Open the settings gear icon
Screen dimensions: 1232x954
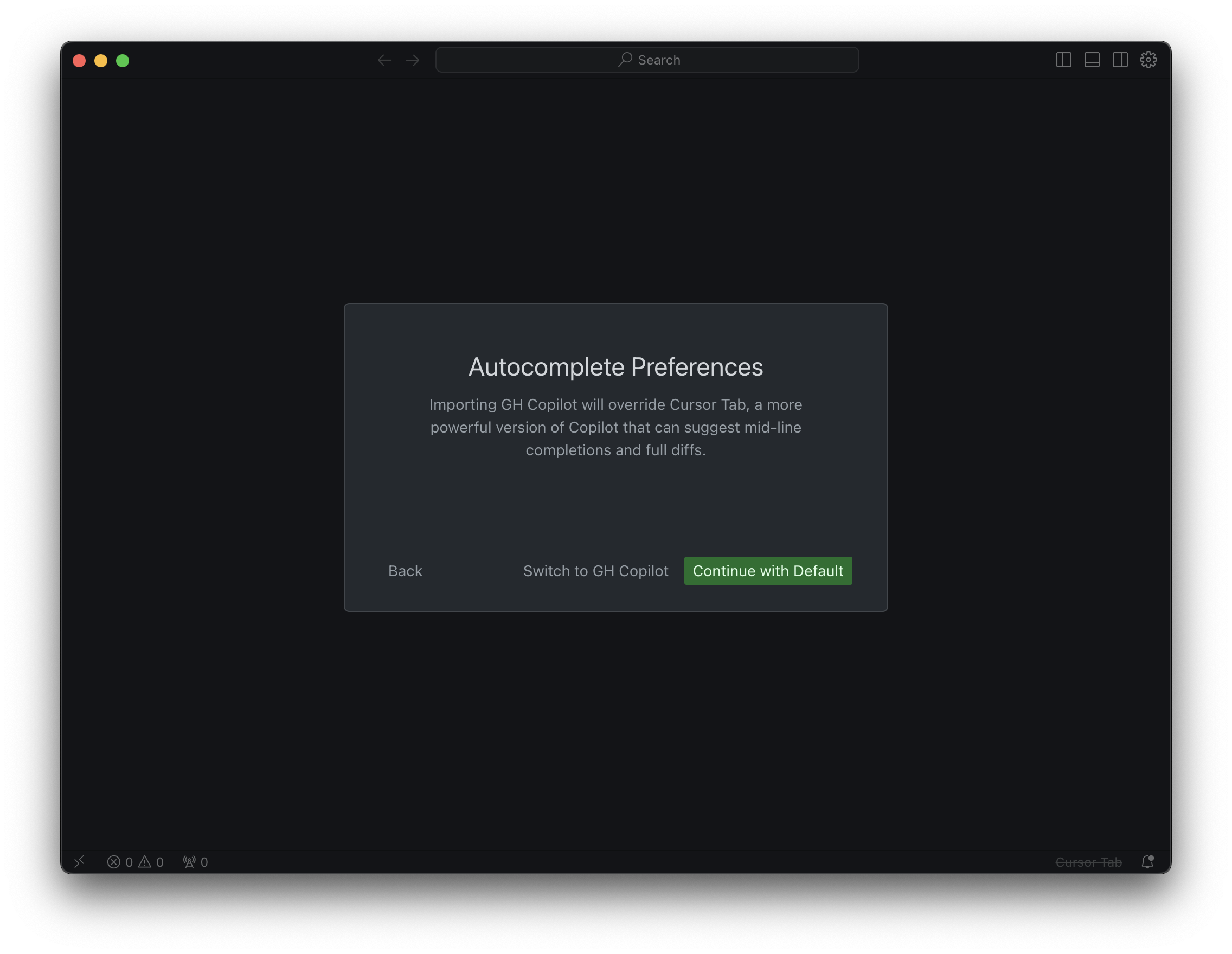(1148, 60)
